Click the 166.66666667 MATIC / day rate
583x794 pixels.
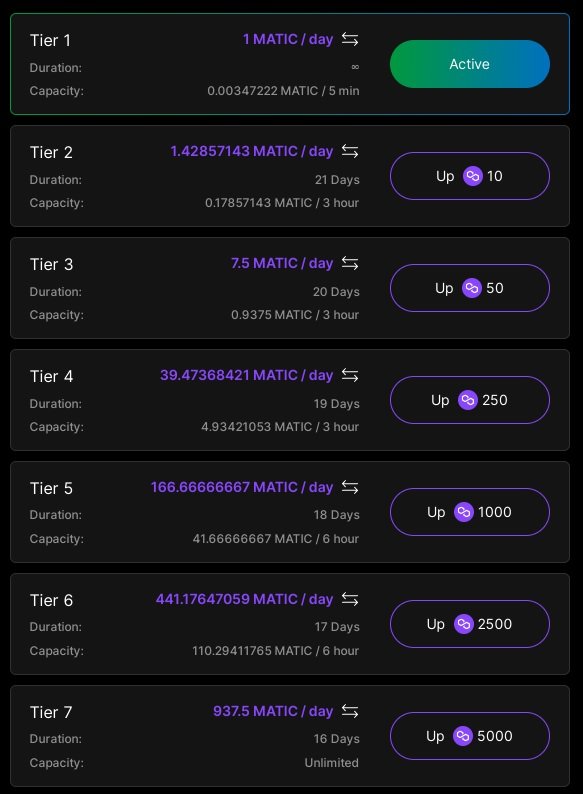pos(242,487)
